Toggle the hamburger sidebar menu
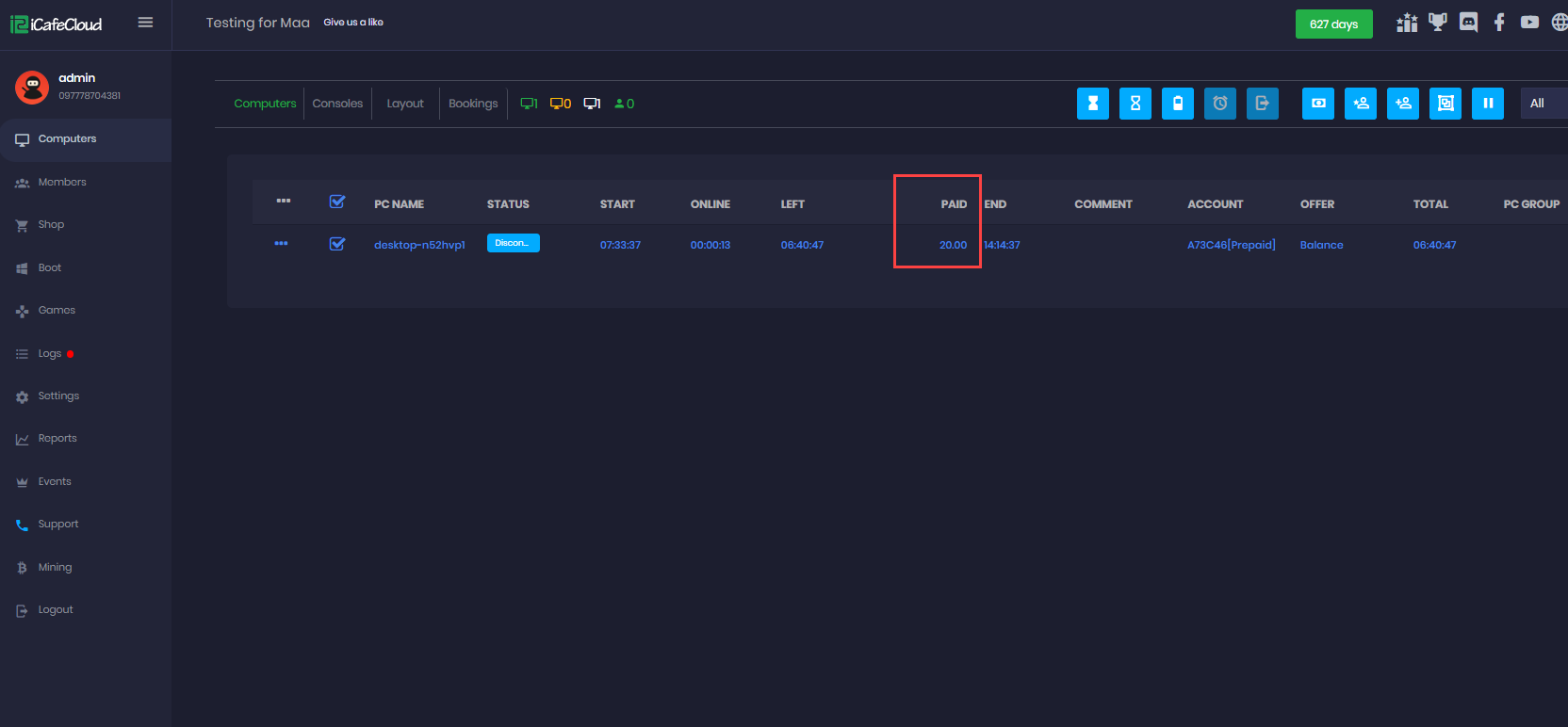The image size is (1568, 727). tap(145, 23)
